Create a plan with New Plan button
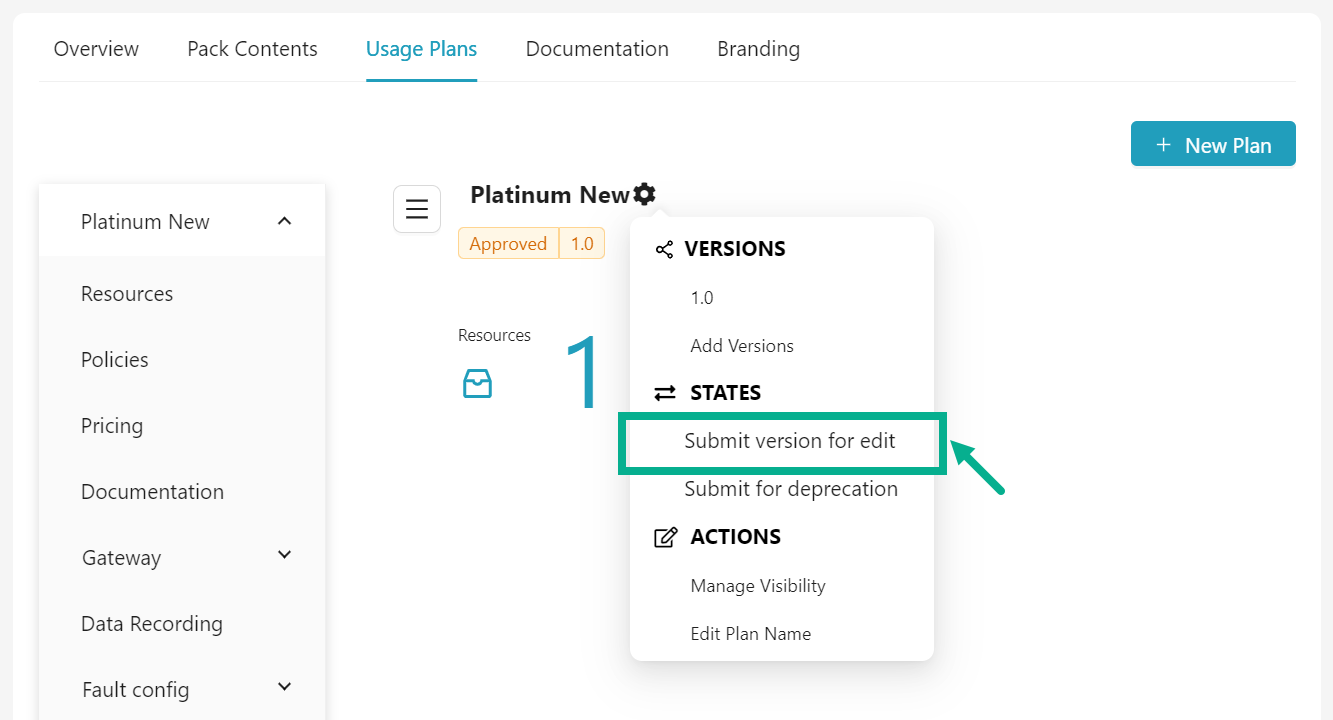Image resolution: width=1333 pixels, height=720 pixels. (1212, 145)
